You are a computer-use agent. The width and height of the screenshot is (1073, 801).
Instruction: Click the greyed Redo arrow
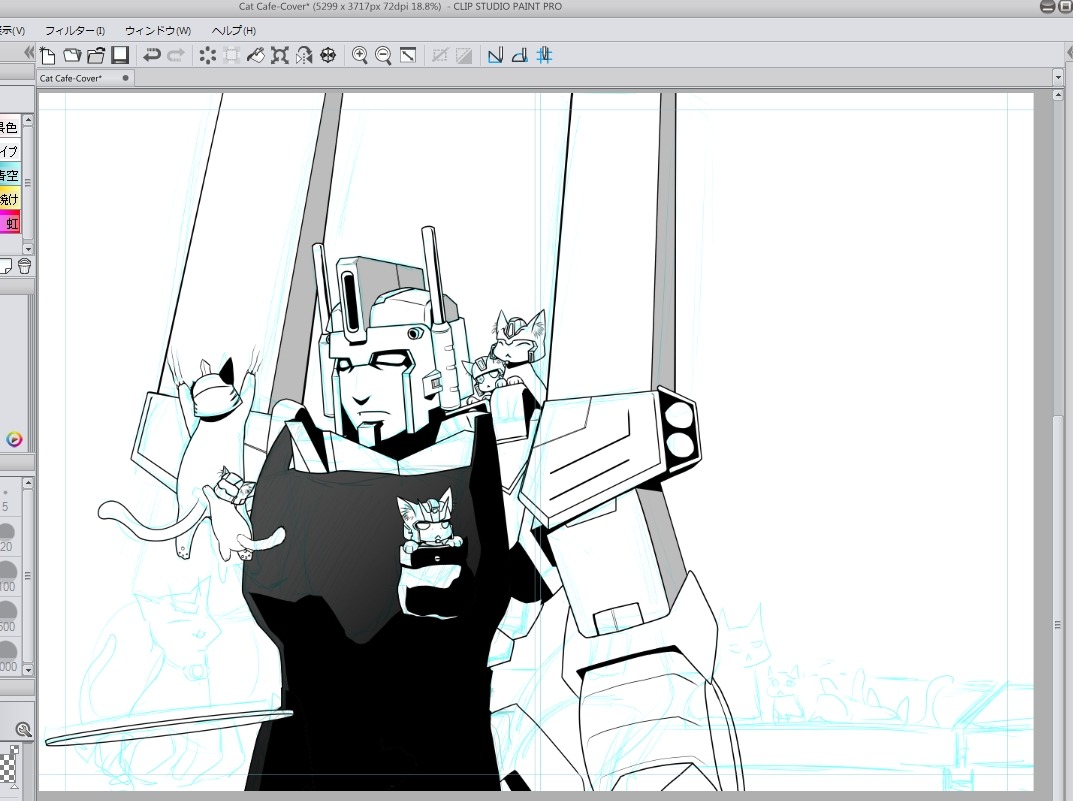(x=176, y=55)
